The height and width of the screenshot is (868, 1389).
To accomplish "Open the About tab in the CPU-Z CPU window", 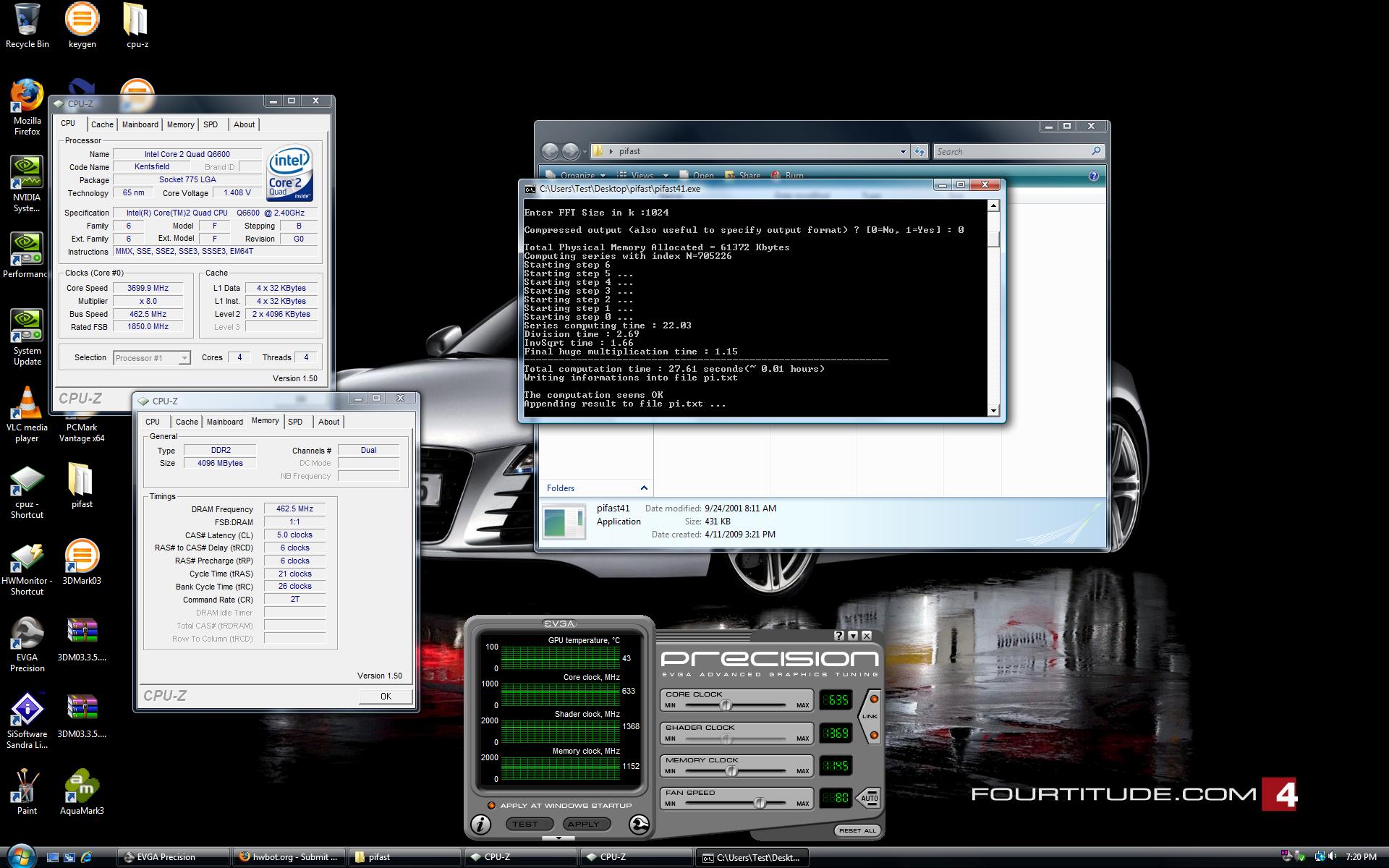I will pos(244,124).
